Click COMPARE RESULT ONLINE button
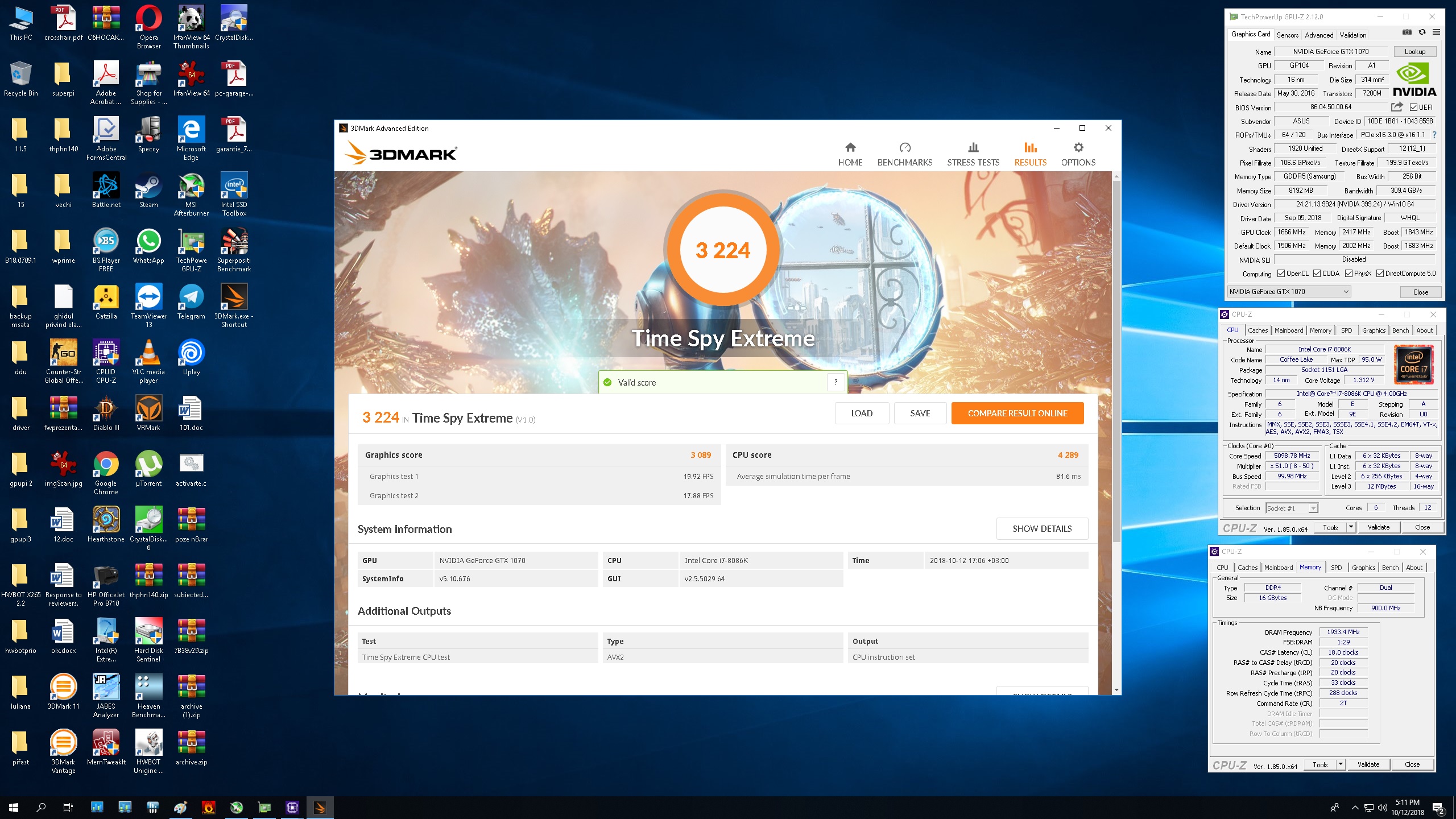 pyautogui.click(x=1017, y=413)
